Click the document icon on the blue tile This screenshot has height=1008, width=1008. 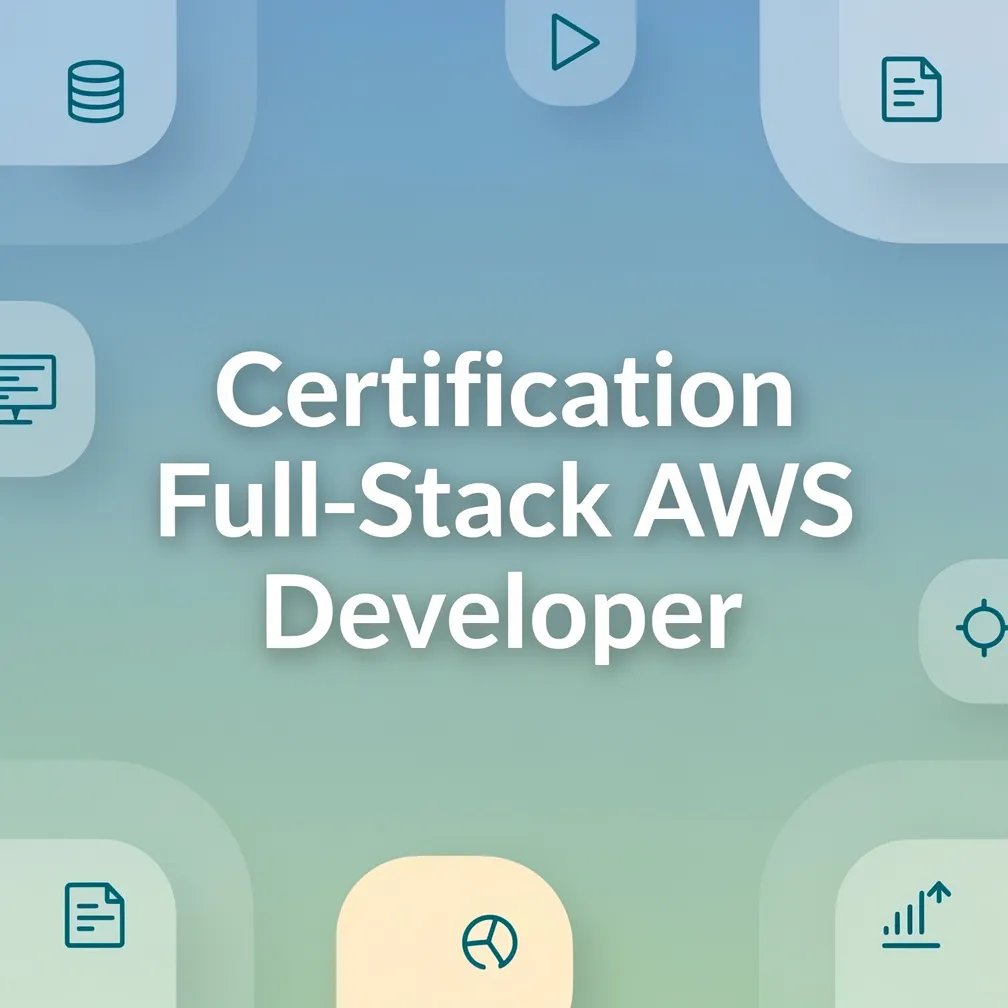[x=912, y=89]
